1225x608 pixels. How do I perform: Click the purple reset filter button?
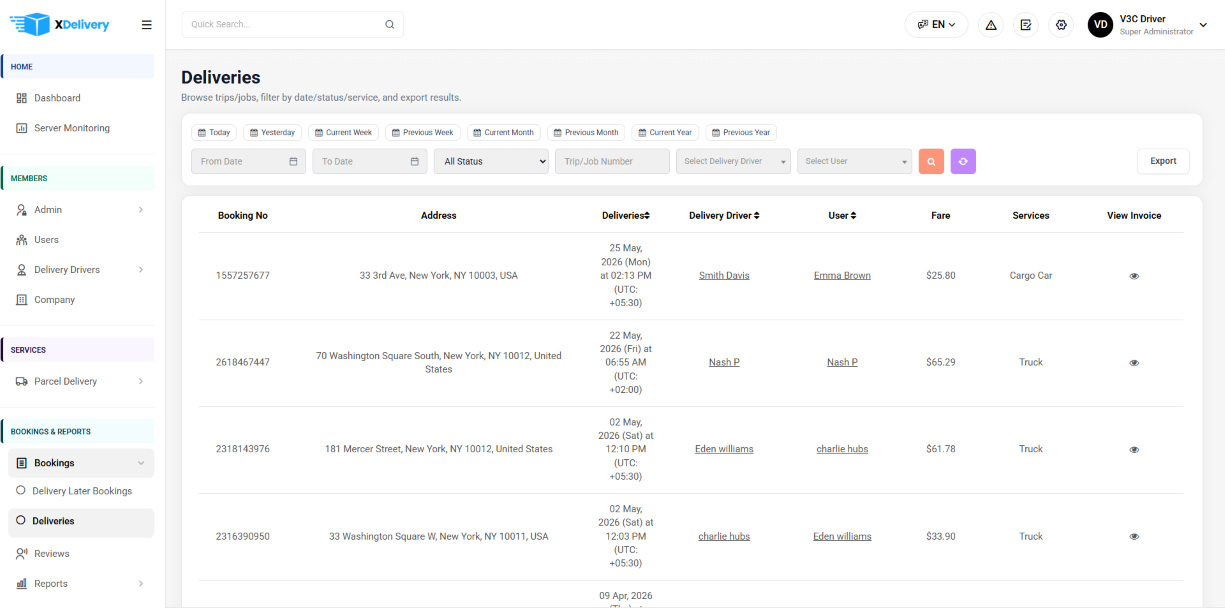(x=963, y=161)
